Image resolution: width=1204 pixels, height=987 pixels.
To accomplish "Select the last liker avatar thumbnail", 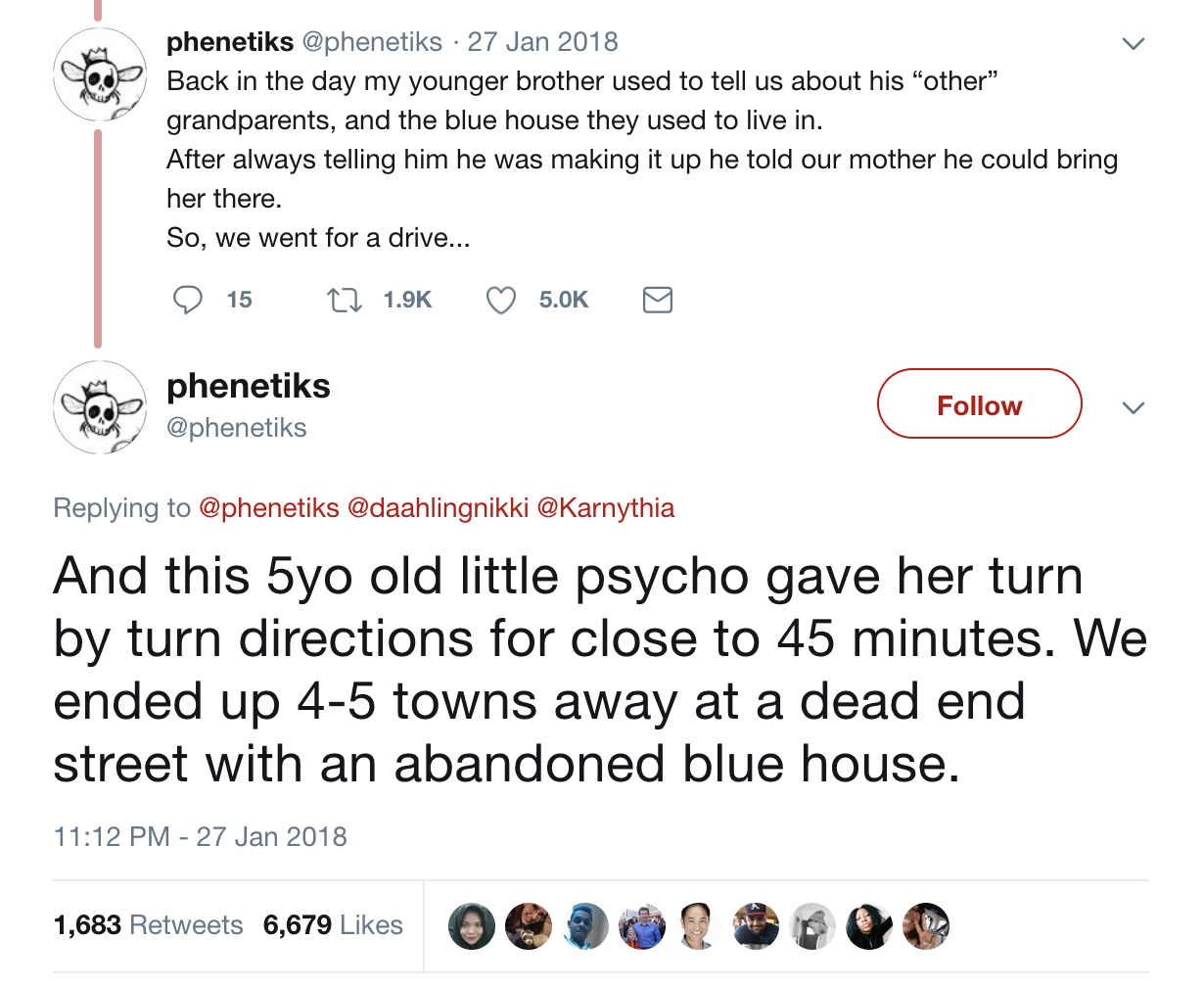I will coord(925,926).
